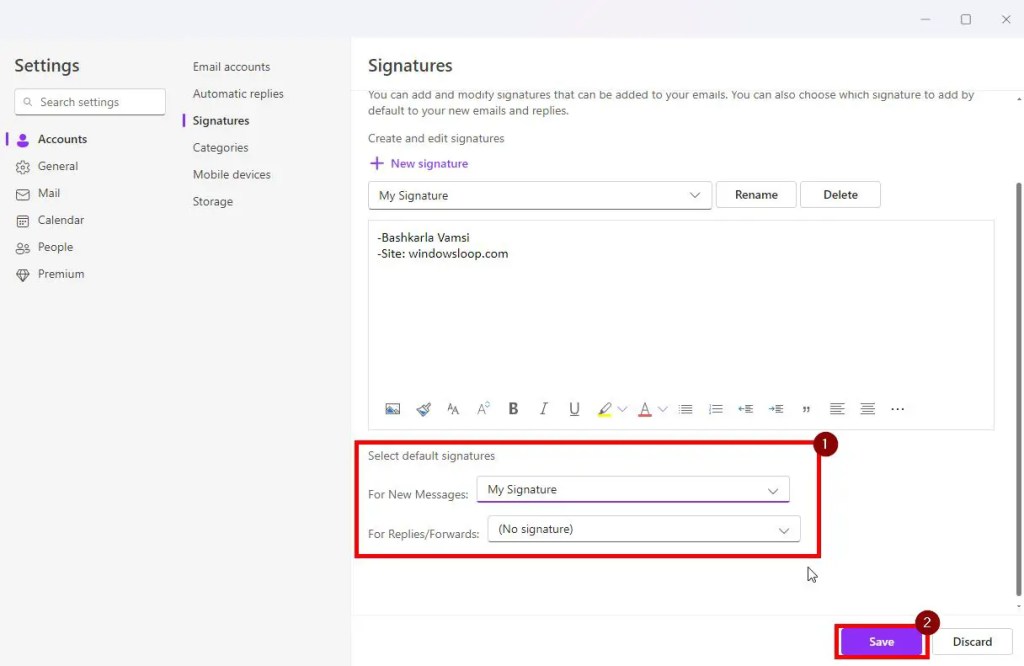1024x666 pixels.
Task: Click the Search settings field
Action: (89, 101)
